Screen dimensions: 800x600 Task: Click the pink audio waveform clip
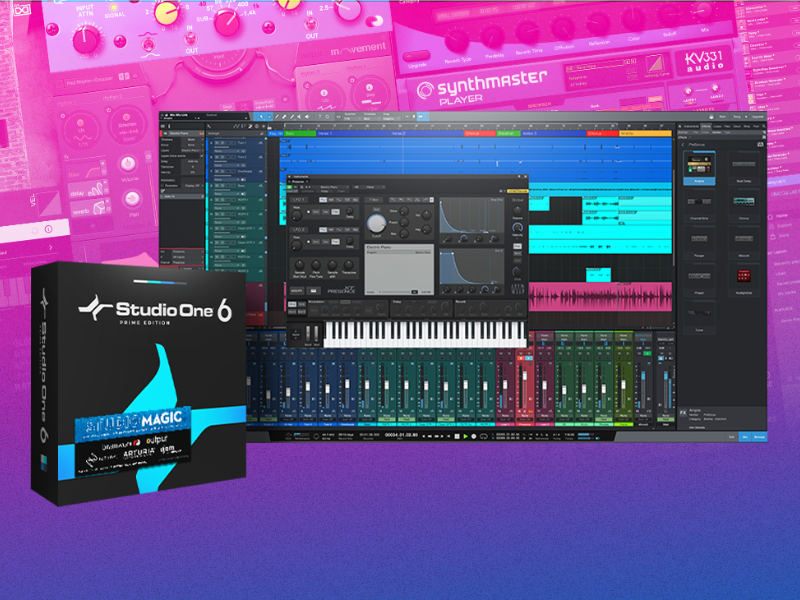[600, 296]
